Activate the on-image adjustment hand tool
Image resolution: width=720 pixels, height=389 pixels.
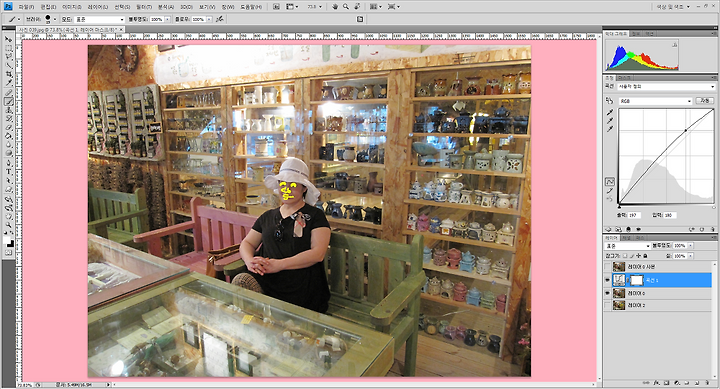coord(609,101)
